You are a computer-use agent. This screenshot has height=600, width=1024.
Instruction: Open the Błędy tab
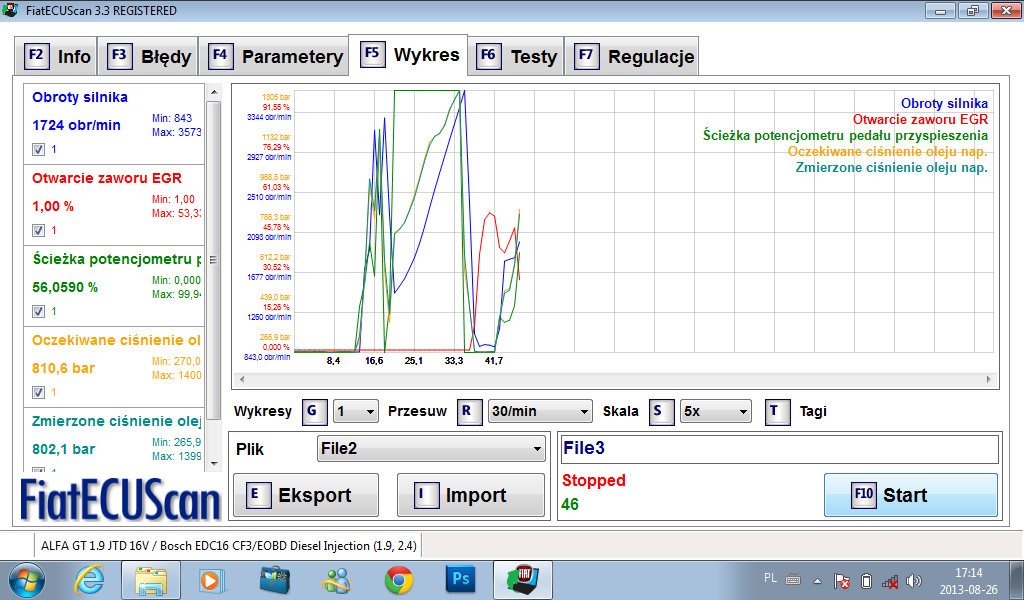(x=150, y=56)
